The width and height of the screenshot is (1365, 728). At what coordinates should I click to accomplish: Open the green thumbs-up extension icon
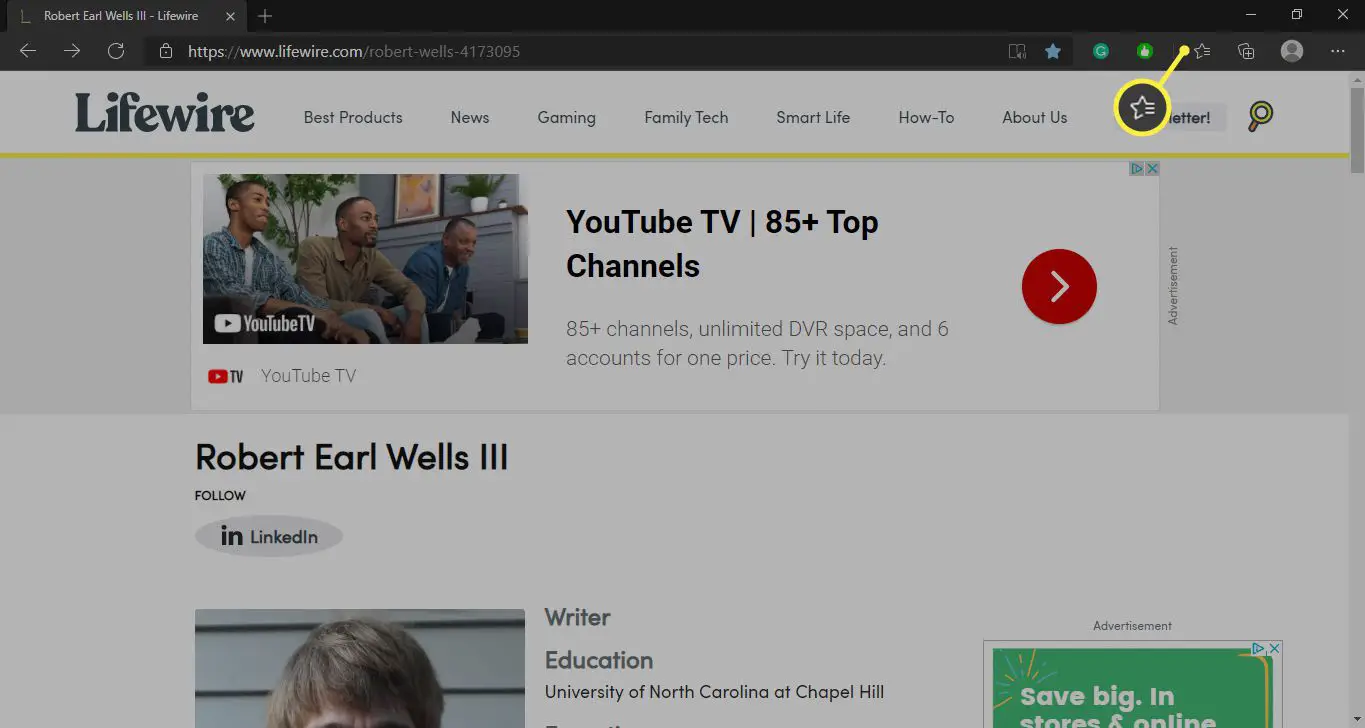[x=1145, y=51]
